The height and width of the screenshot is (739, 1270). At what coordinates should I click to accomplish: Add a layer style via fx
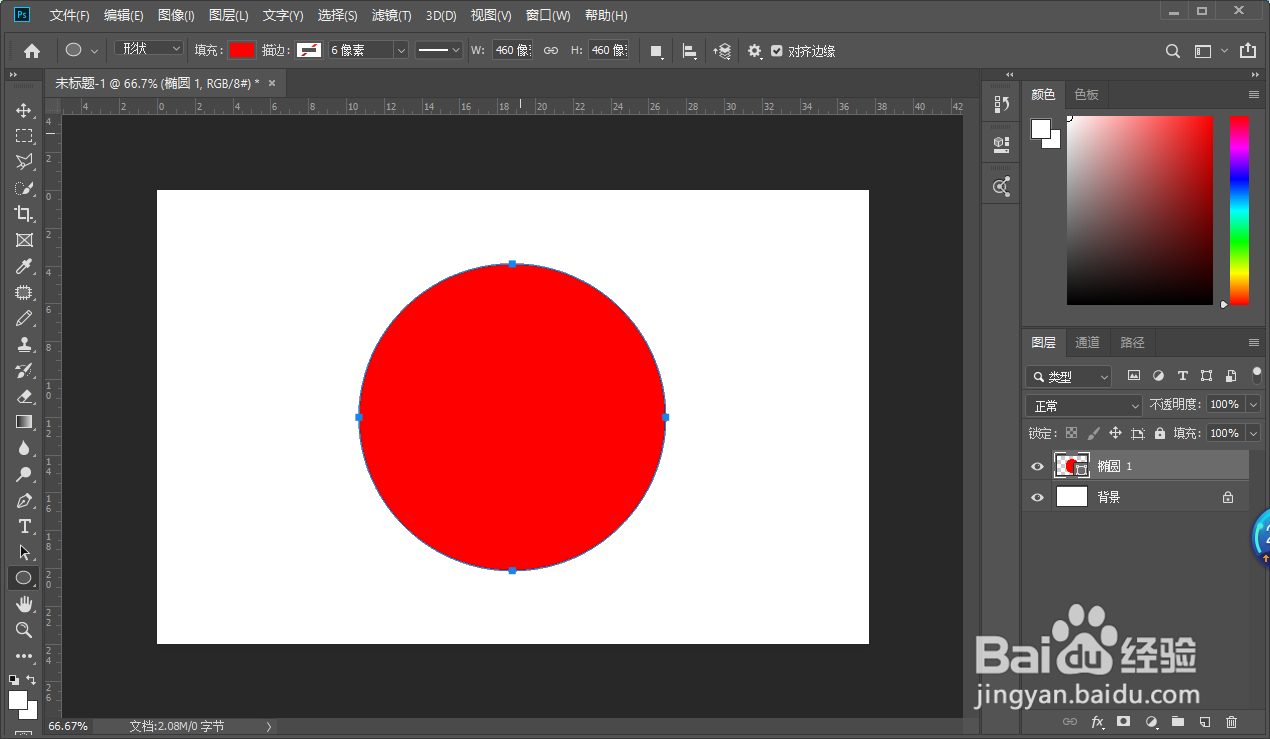[1097, 721]
